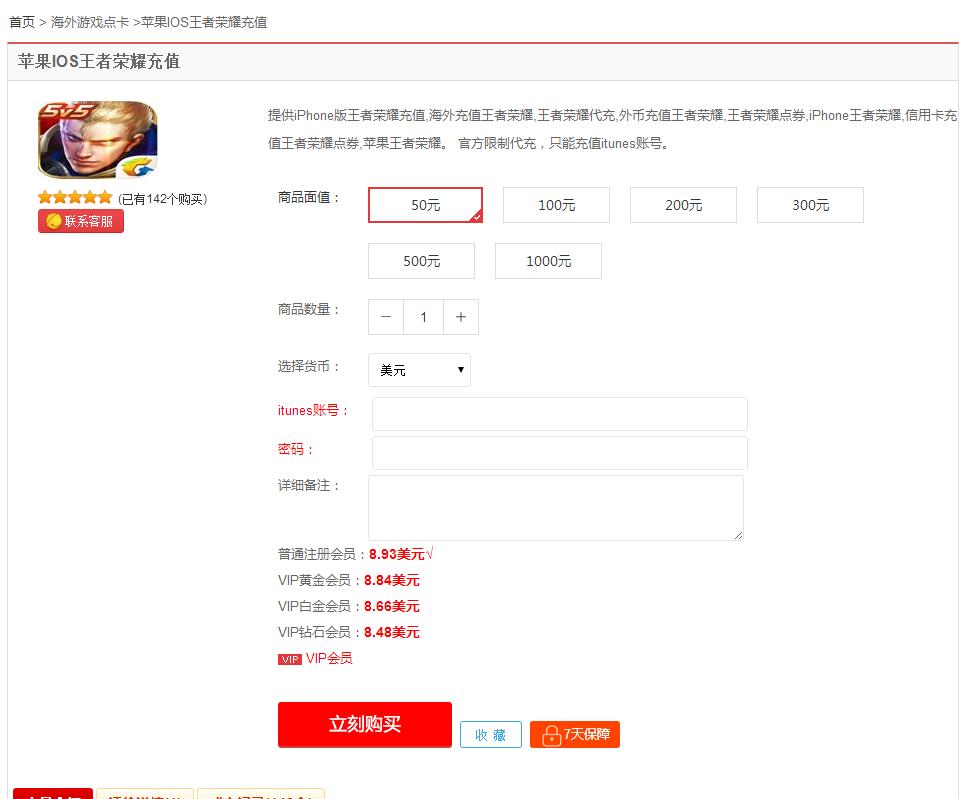Image resolution: width=962 pixels, height=799 pixels.
Task: Click the 商品面值 label
Action: 309,197
